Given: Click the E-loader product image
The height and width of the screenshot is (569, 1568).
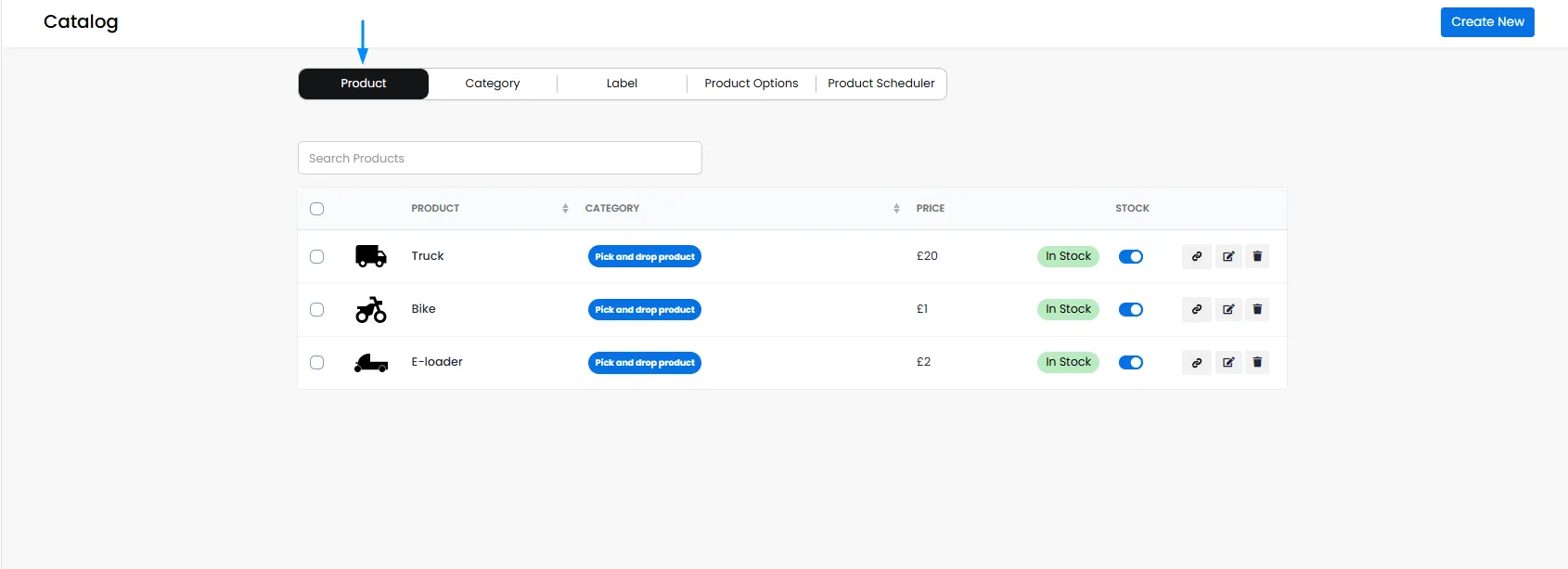Looking at the screenshot, I should (371, 363).
